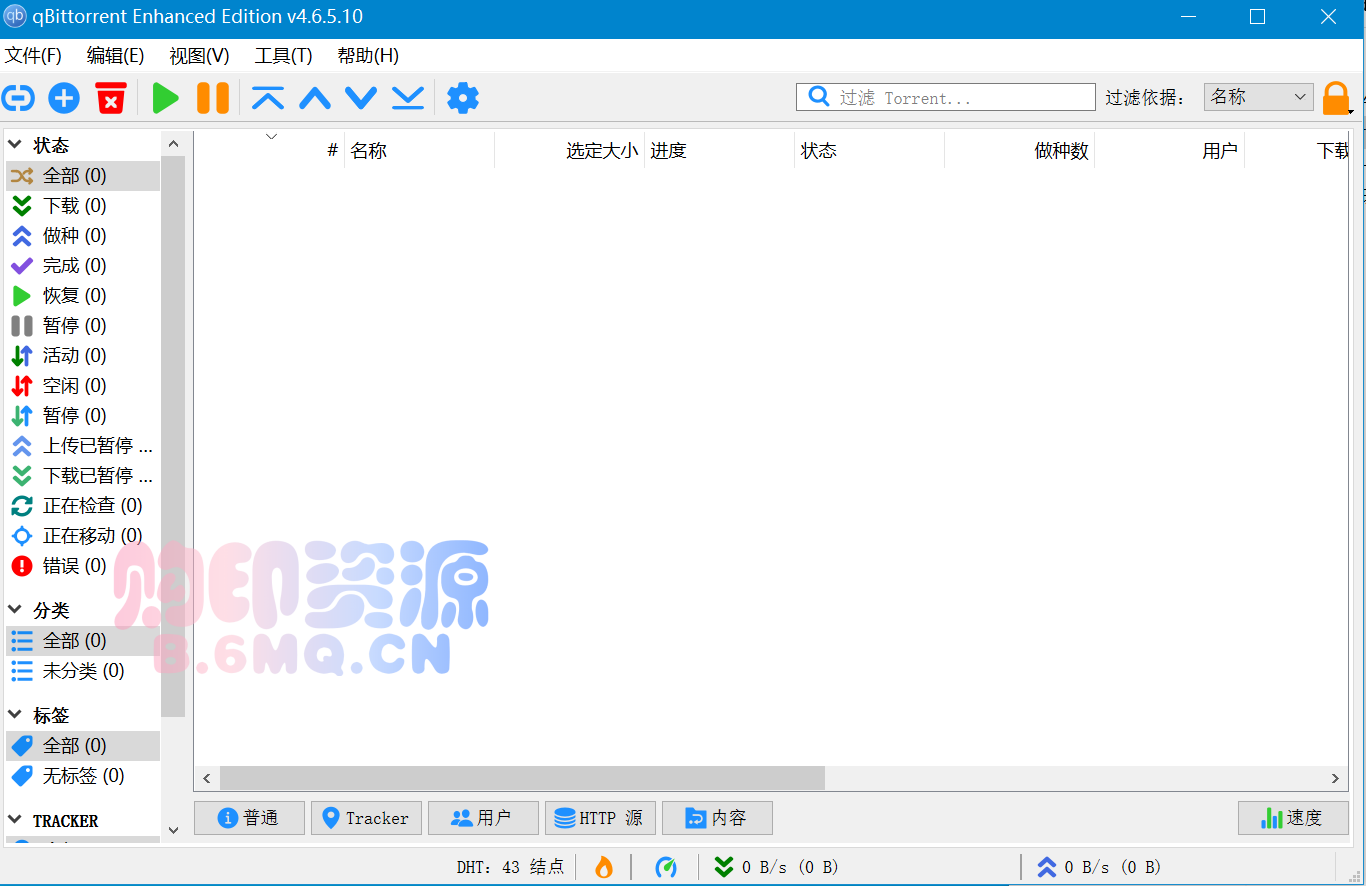The image size is (1366, 886).
Task: Select status filter 下载 (0)
Action: point(83,206)
